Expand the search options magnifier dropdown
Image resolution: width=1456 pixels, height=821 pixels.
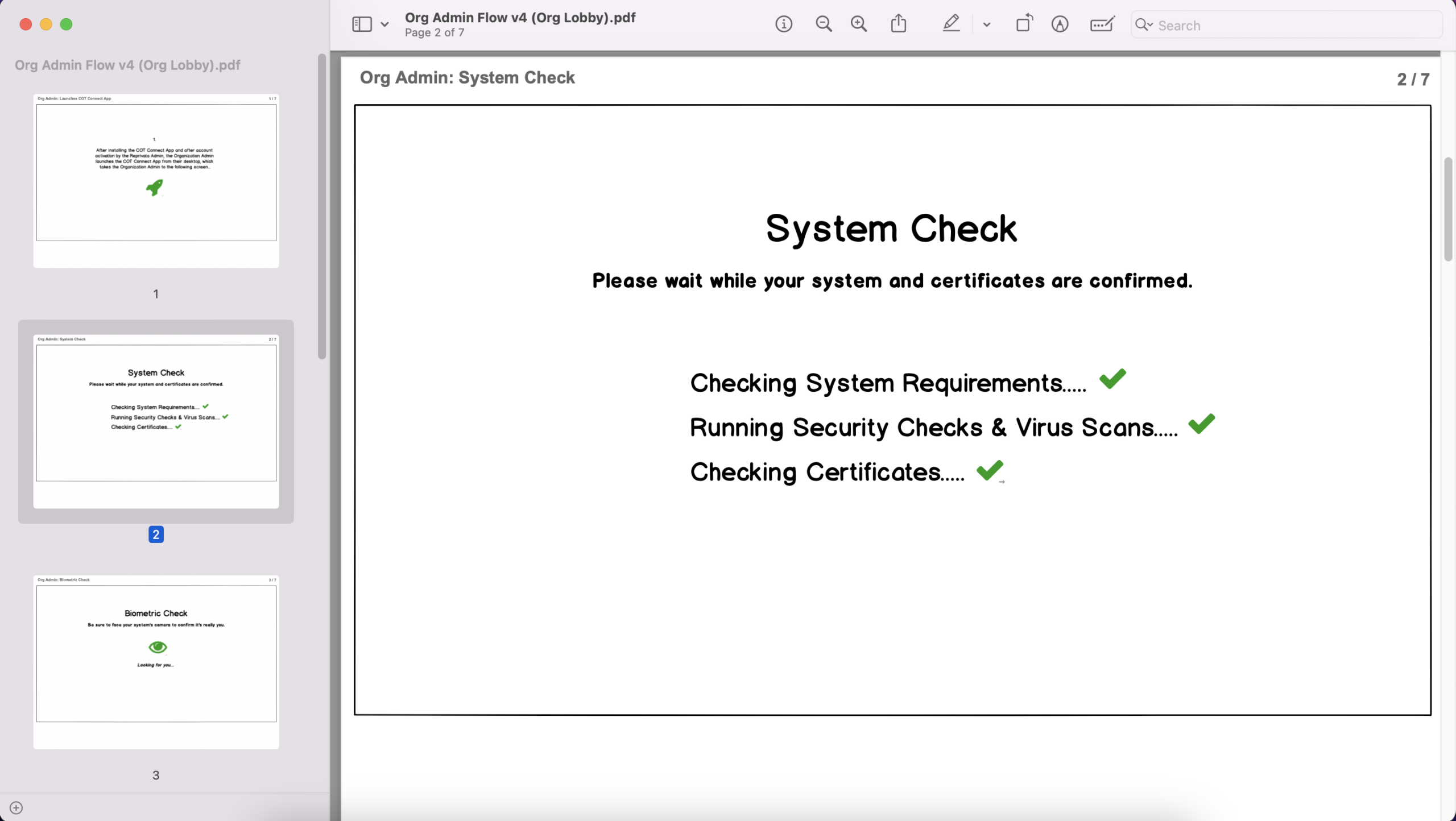[1143, 25]
